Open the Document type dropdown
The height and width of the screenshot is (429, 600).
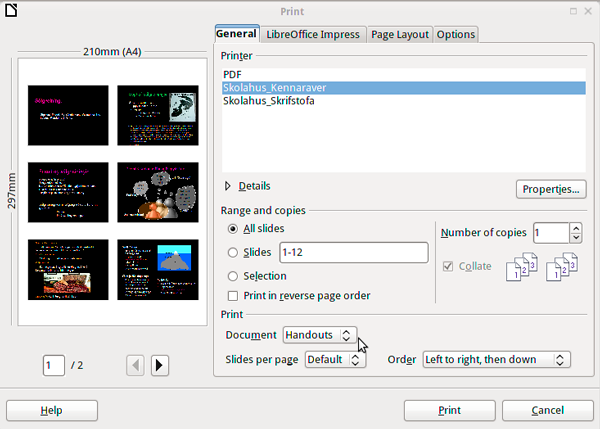pos(319,334)
